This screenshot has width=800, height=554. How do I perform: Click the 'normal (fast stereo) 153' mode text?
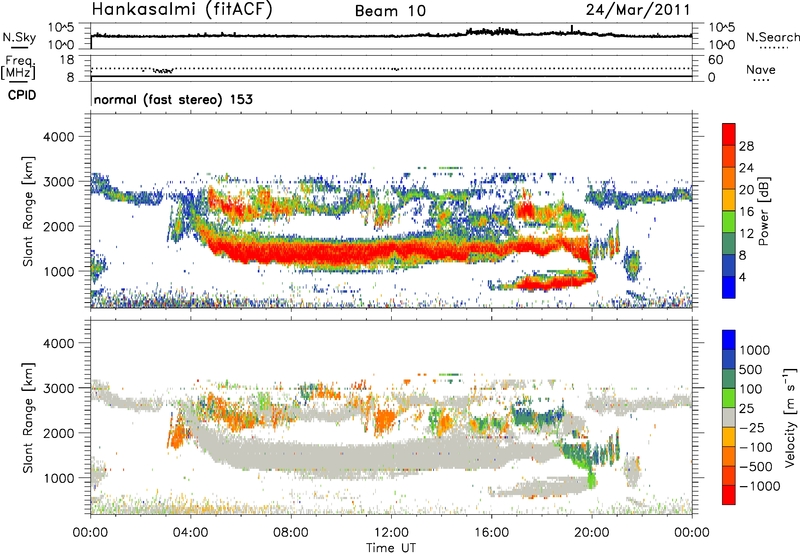(173, 99)
